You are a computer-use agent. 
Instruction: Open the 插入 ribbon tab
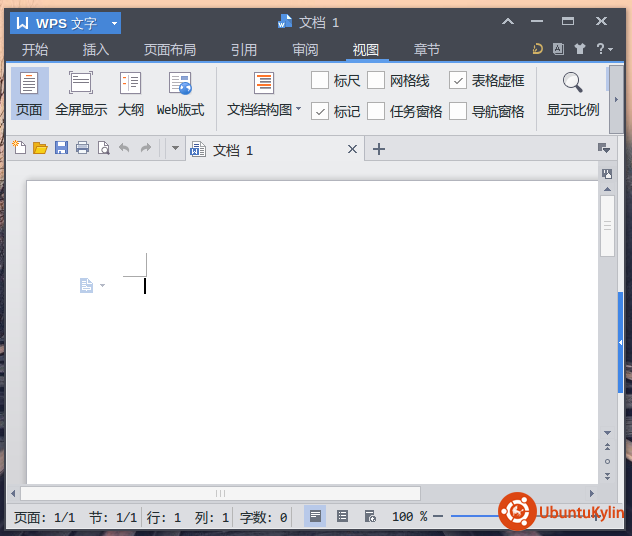(96, 50)
